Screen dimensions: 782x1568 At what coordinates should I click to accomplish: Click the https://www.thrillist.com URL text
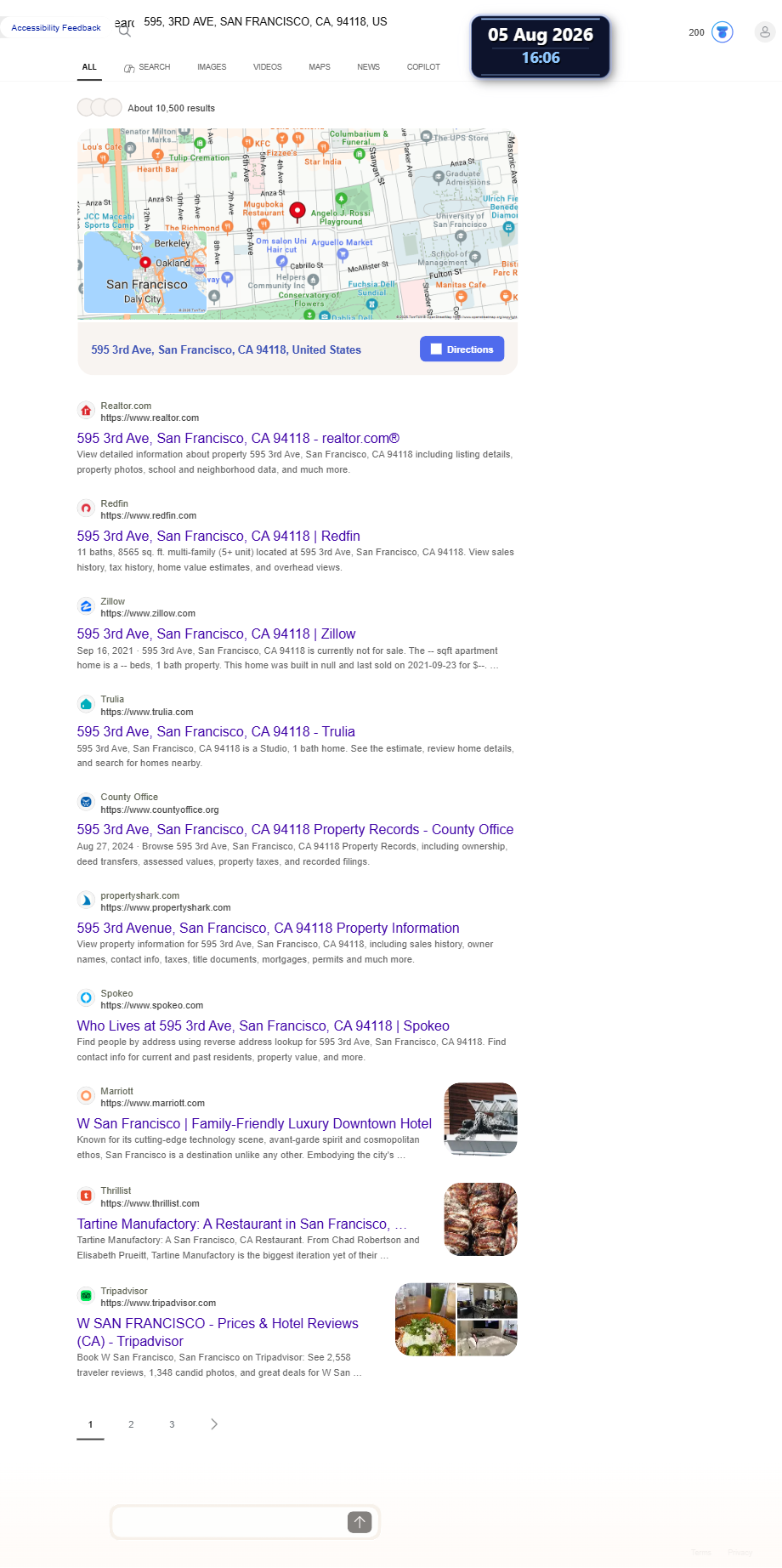[150, 1204]
